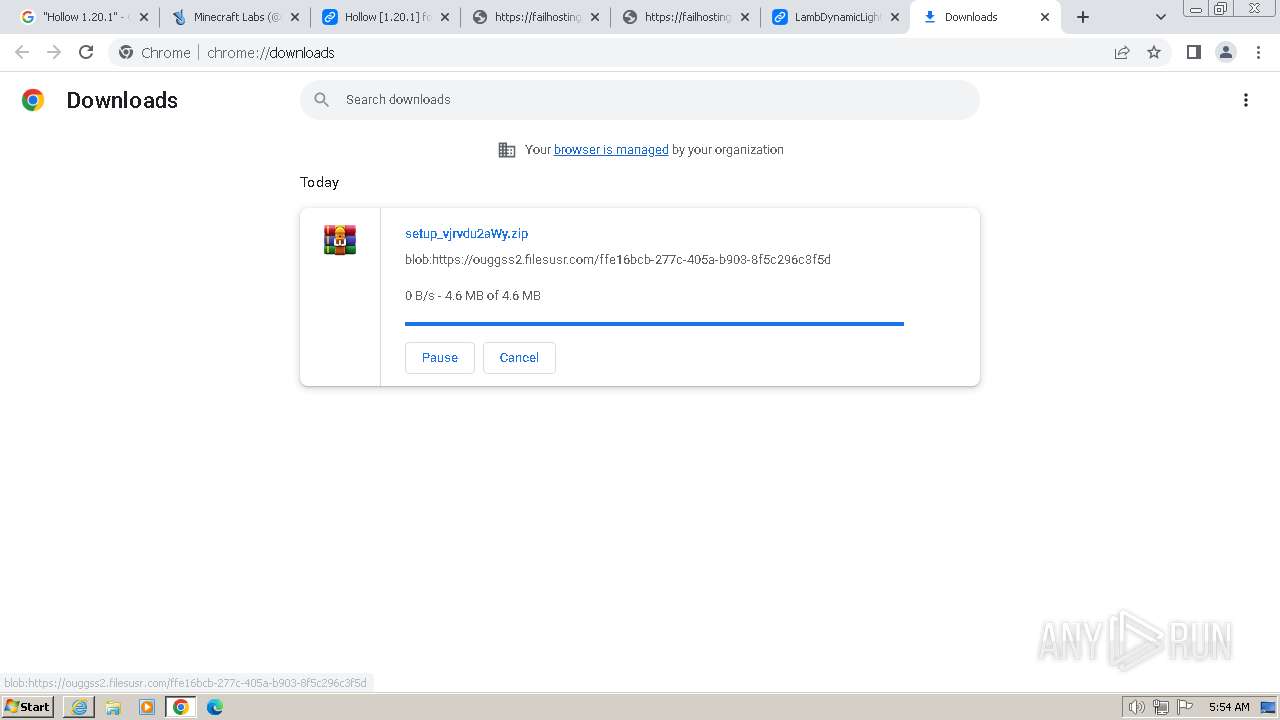Open setup_vjrvdu2aWy.zip file link
This screenshot has height=720, width=1280.
(x=466, y=233)
